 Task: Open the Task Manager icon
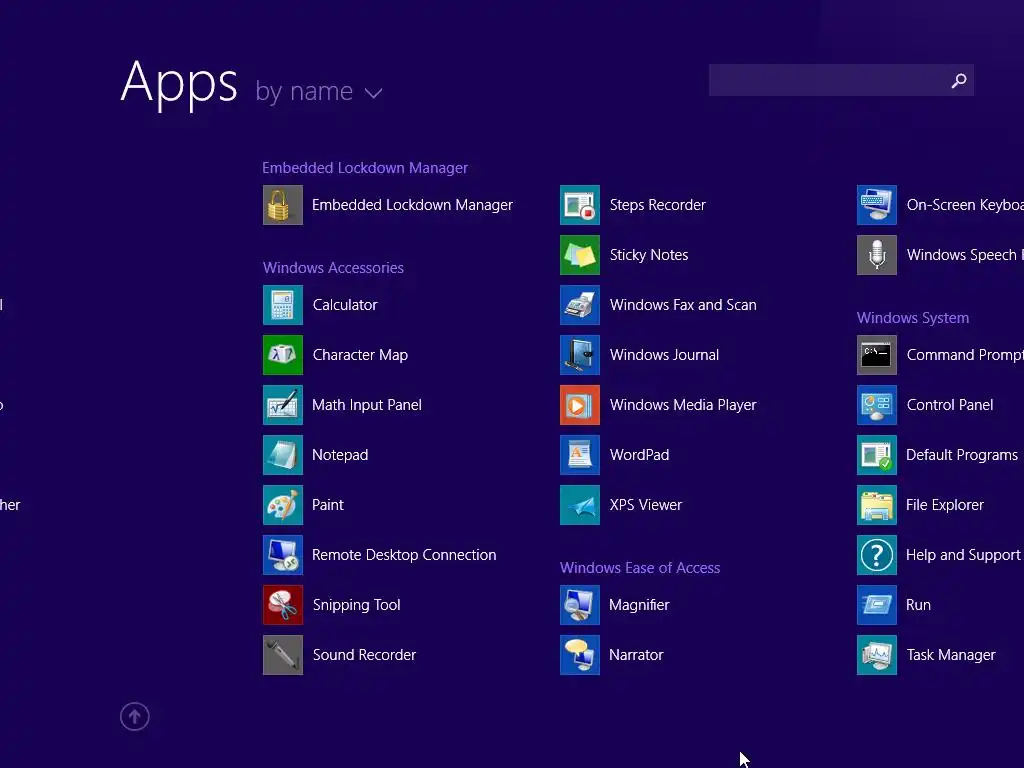point(877,655)
